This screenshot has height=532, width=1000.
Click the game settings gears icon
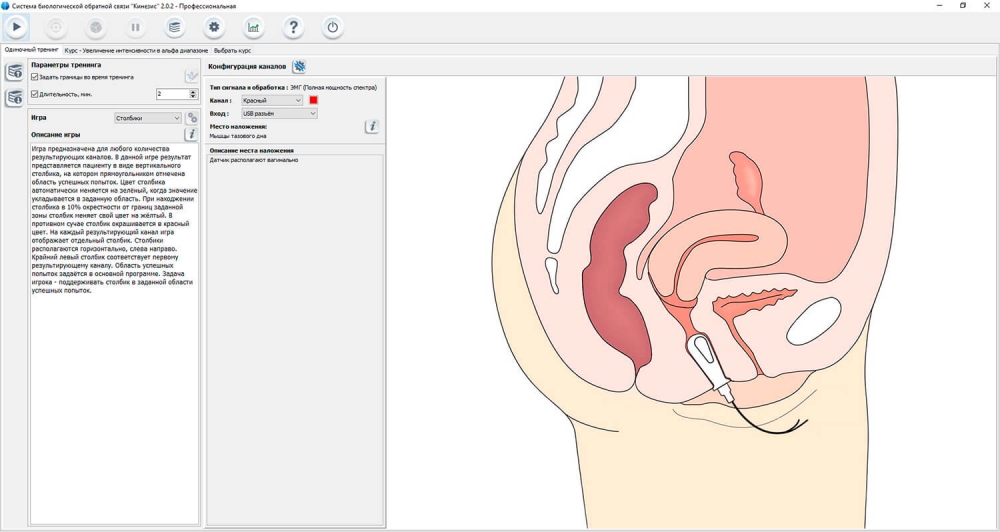pos(192,118)
